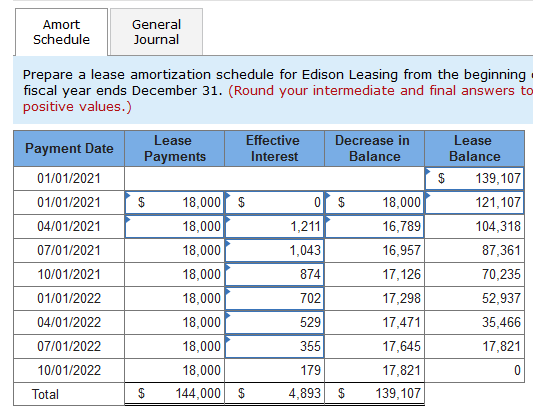The width and height of the screenshot is (533, 412).
Task: Edit decrease in balance 16,789 field
Action: click(x=375, y=226)
